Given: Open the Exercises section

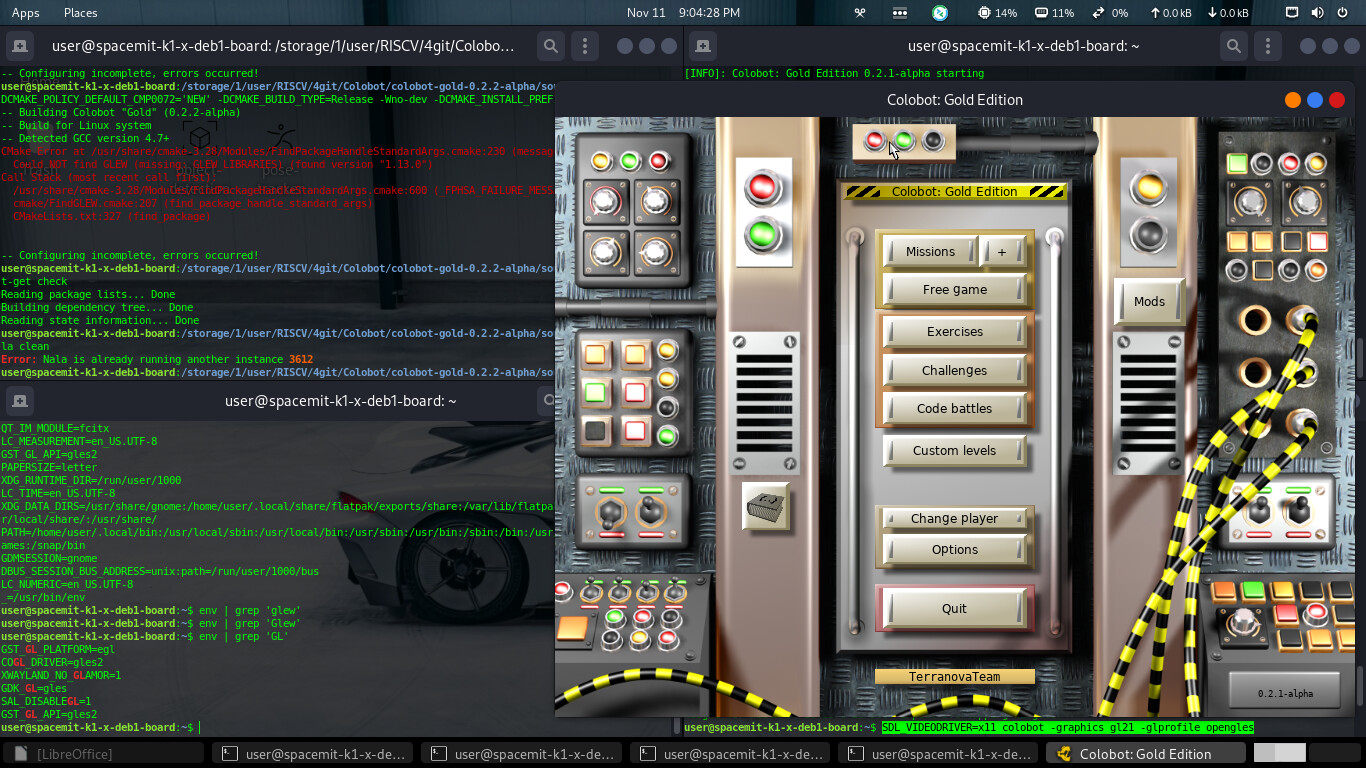Looking at the screenshot, I should pyautogui.click(x=954, y=332).
